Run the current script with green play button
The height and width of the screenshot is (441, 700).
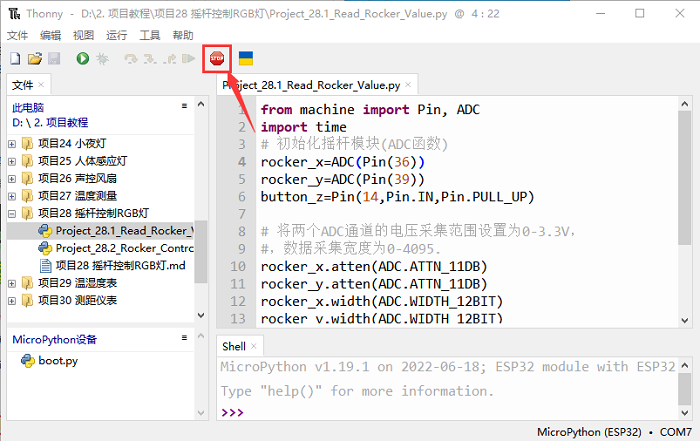pos(82,59)
